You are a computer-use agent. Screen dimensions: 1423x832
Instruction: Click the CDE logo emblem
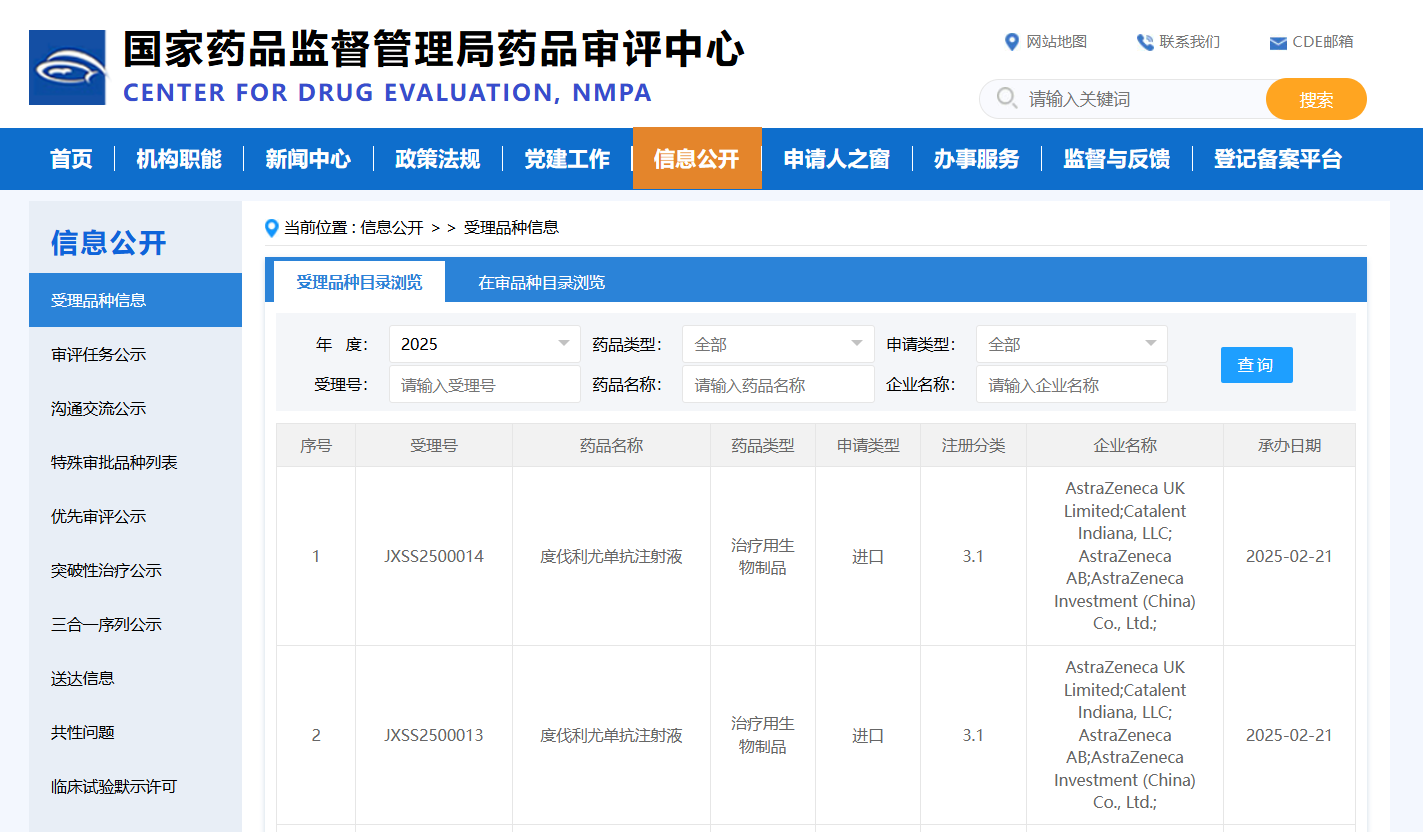click(67, 67)
